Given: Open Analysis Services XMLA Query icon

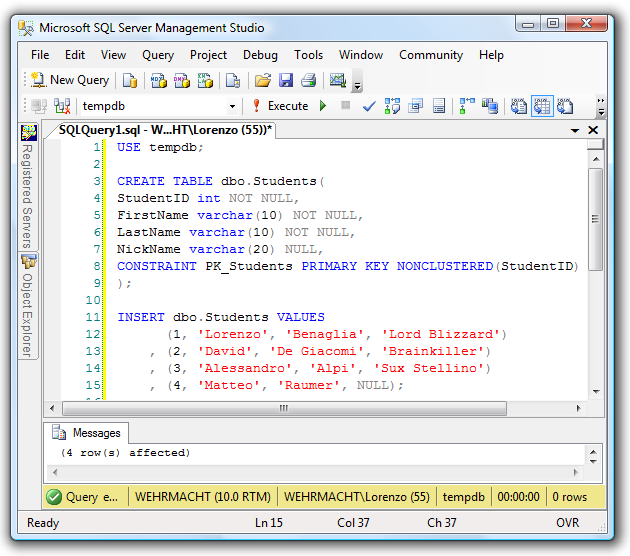Looking at the screenshot, I should pos(205,80).
